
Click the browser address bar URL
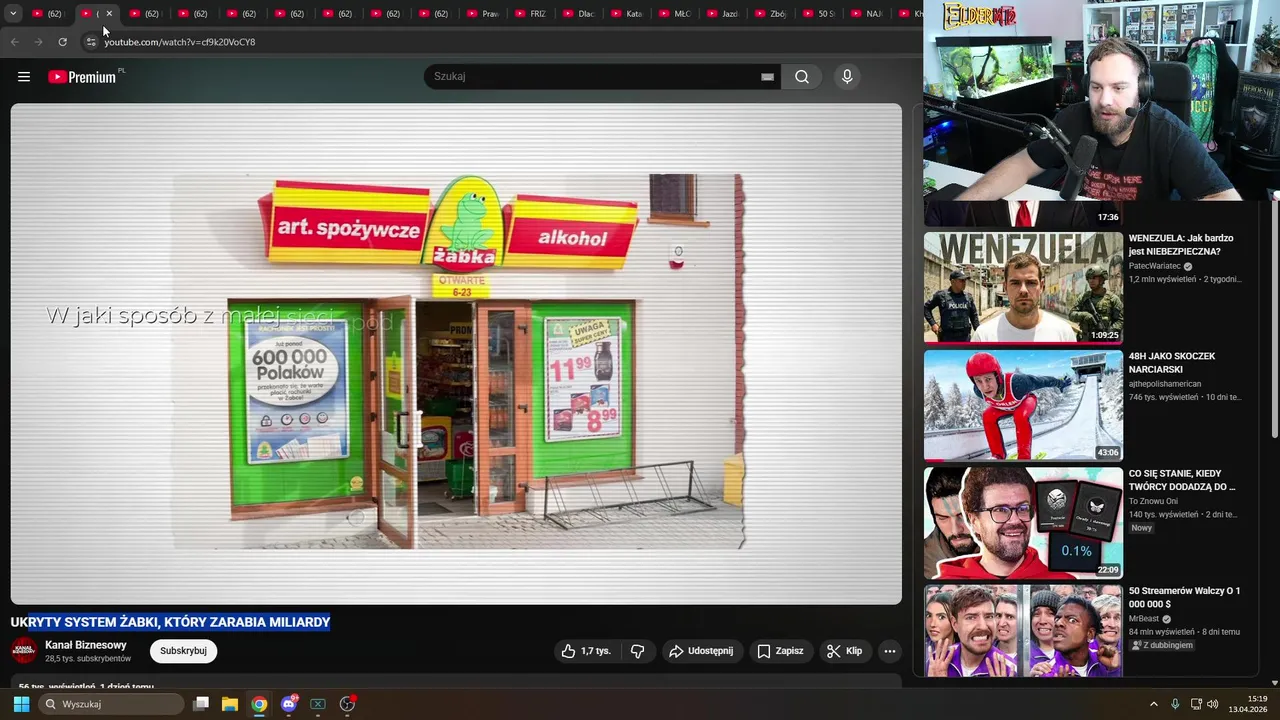click(x=180, y=42)
